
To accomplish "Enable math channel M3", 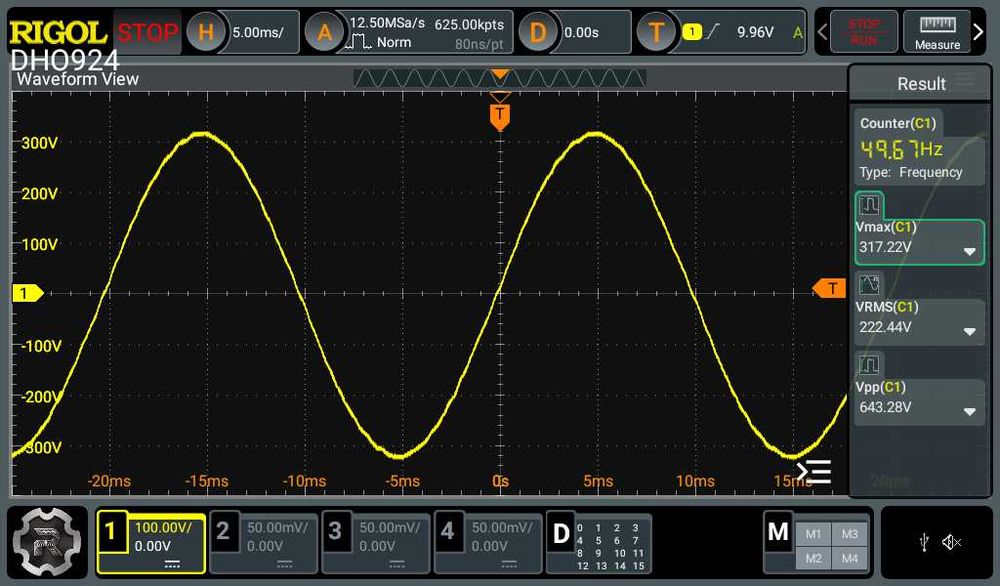I will 849,534.
